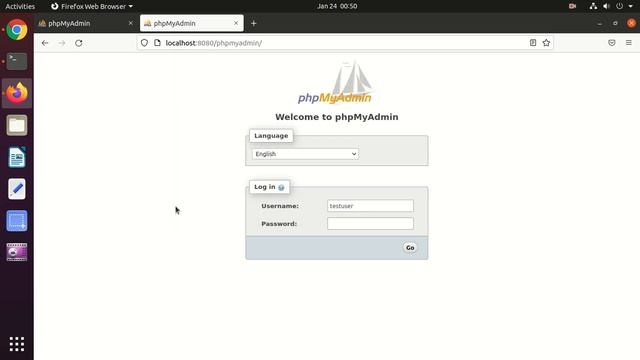The image size is (640, 360).
Task: Click the Firefox dock icon
Action: click(17, 93)
